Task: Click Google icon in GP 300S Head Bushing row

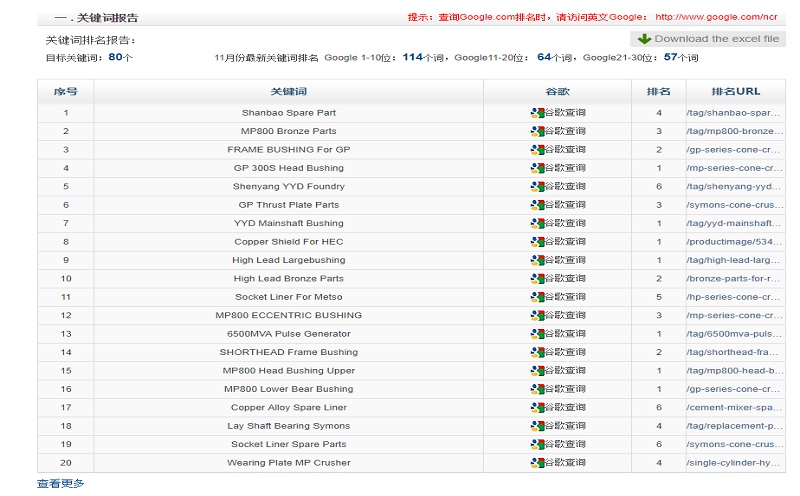Action: pos(537,168)
